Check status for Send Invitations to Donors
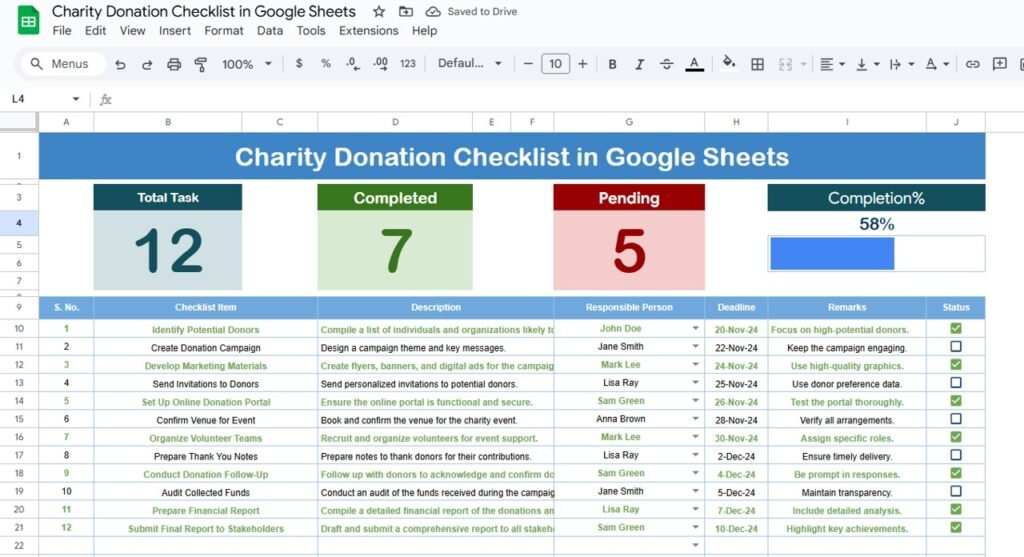 click(x=956, y=383)
